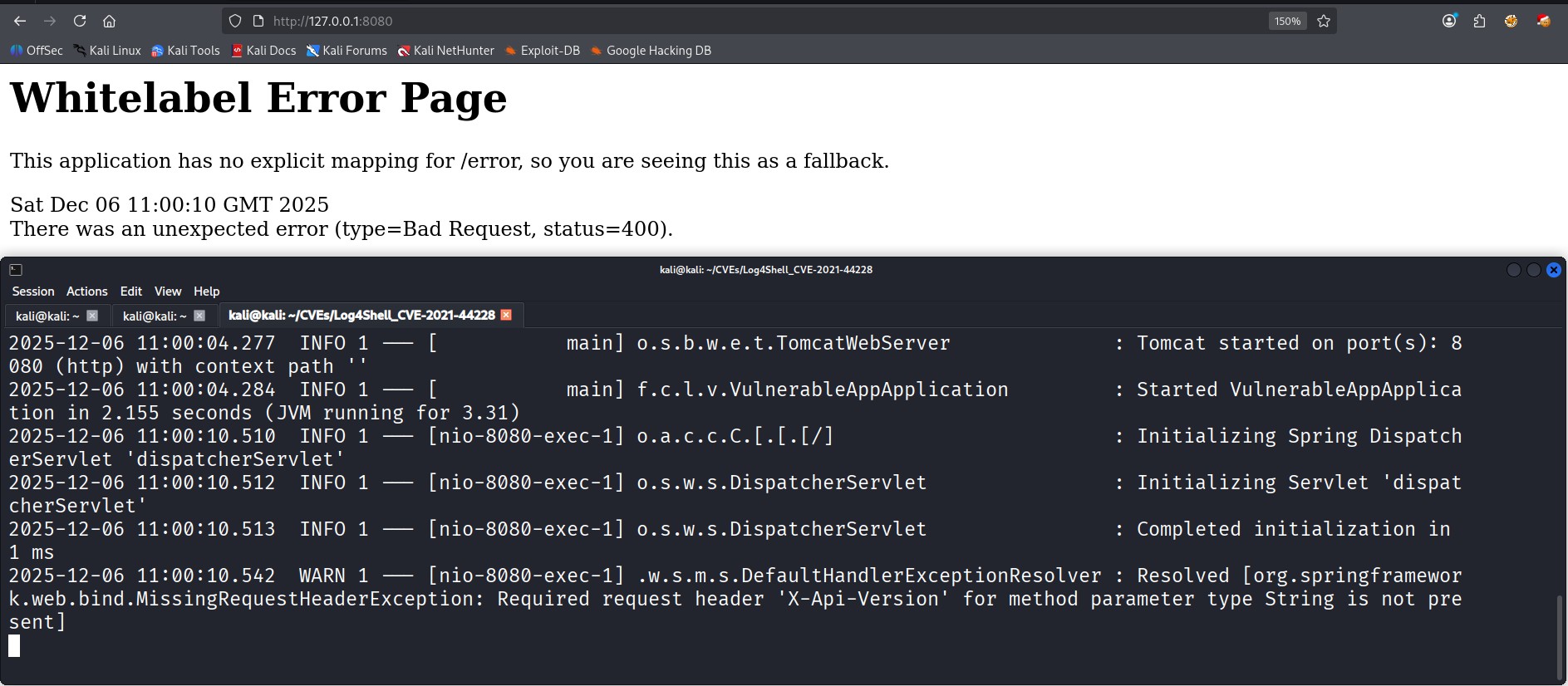
Task: Show site information page icon
Action: click(258, 21)
